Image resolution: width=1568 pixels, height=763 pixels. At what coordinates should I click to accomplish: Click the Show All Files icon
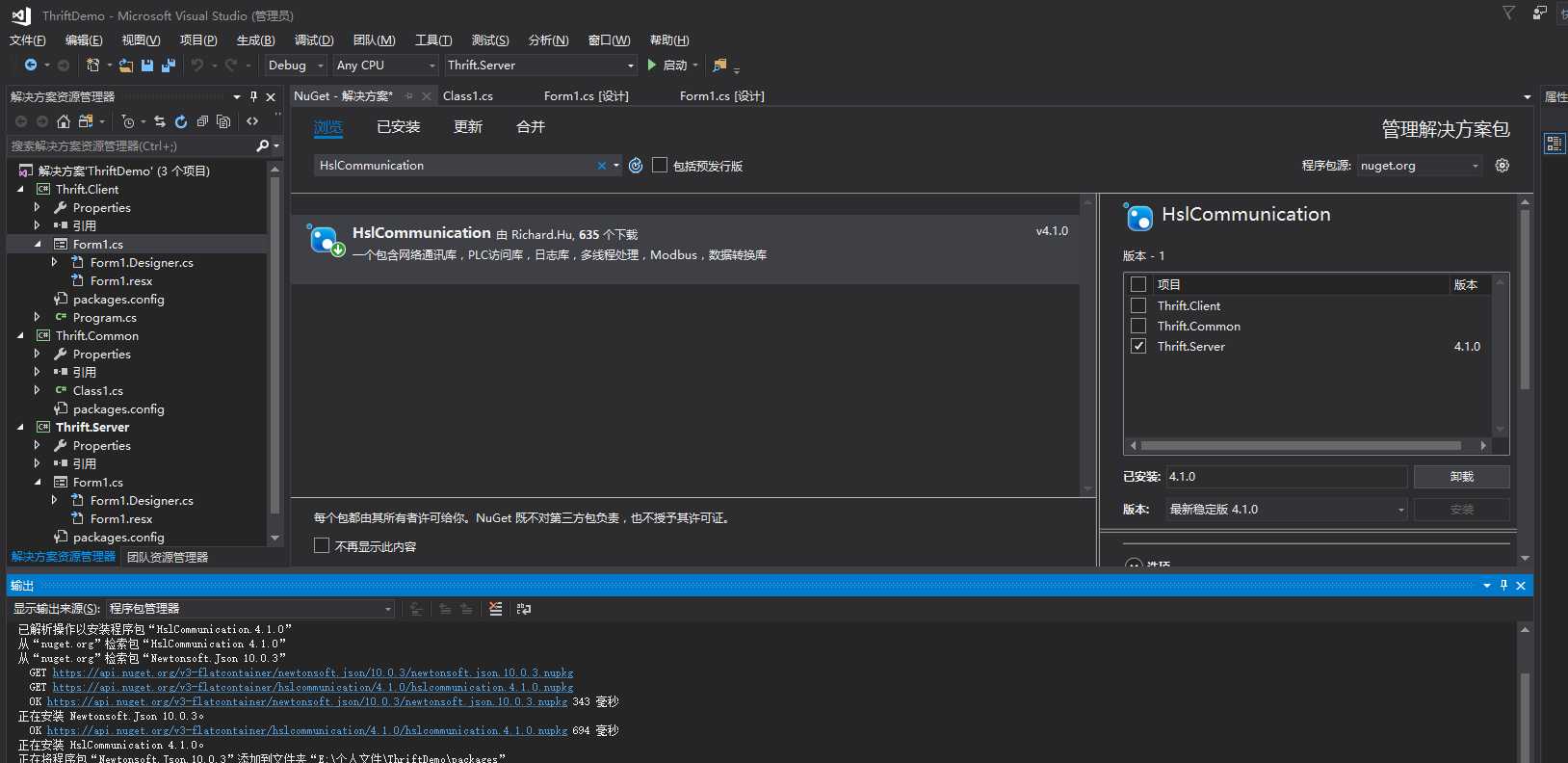[x=223, y=121]
